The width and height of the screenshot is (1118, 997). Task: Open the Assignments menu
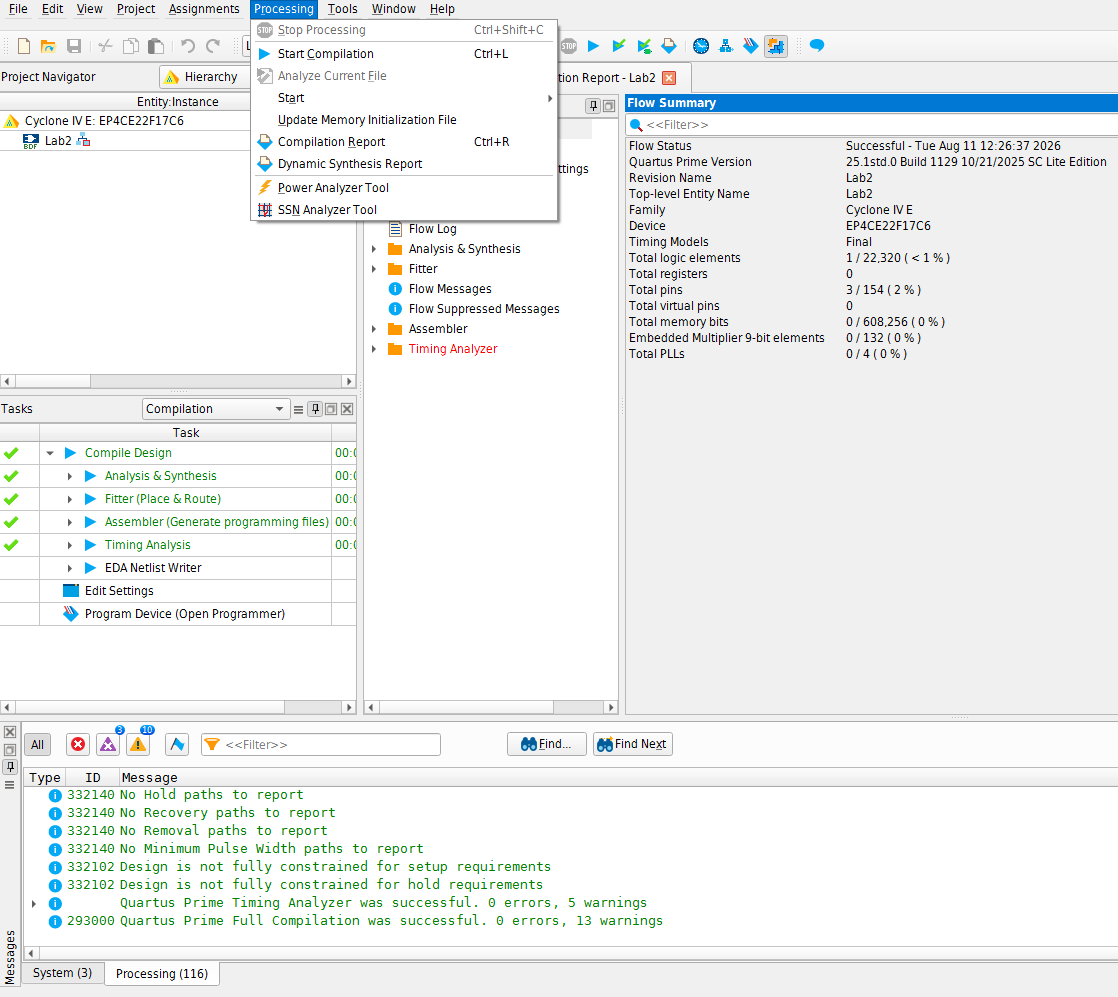[204, 9]
